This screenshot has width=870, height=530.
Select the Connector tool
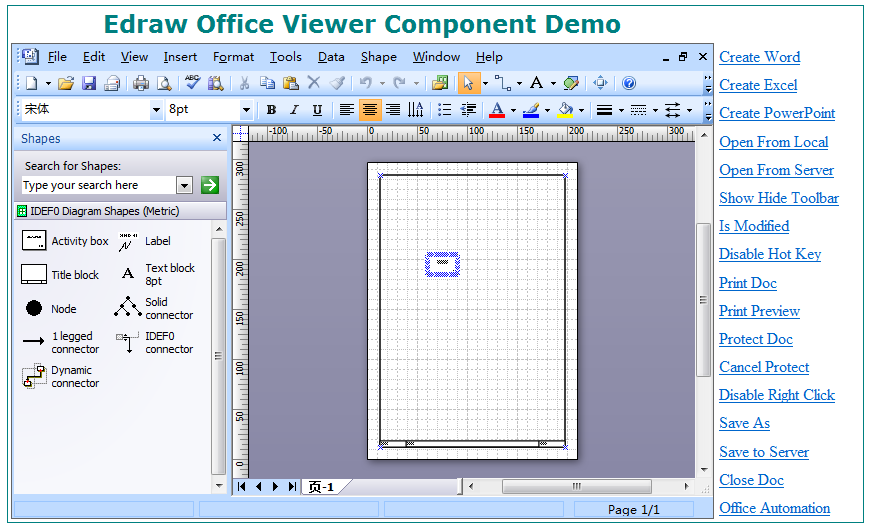[503, 83]
